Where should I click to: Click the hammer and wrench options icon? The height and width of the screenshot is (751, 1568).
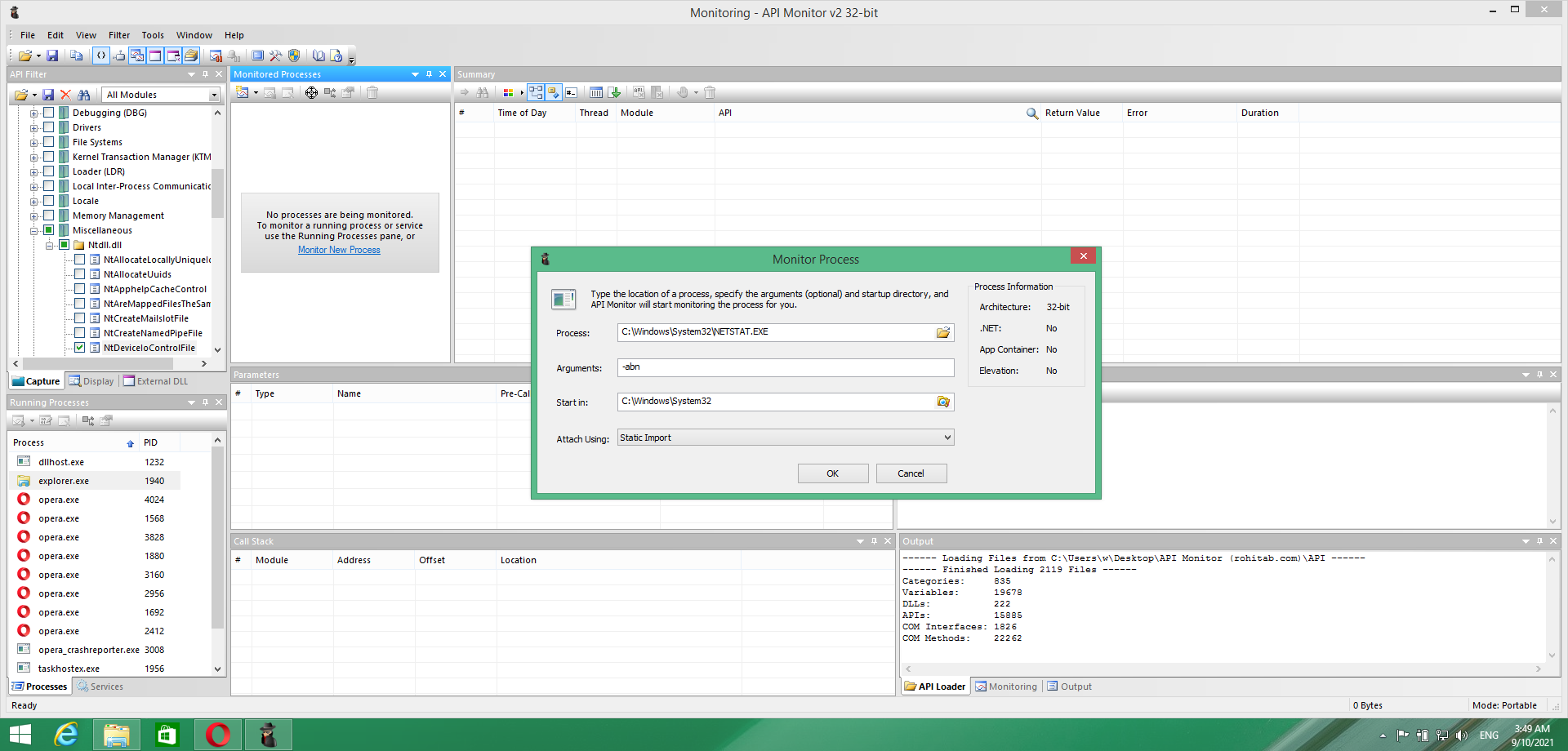point(276,56)
